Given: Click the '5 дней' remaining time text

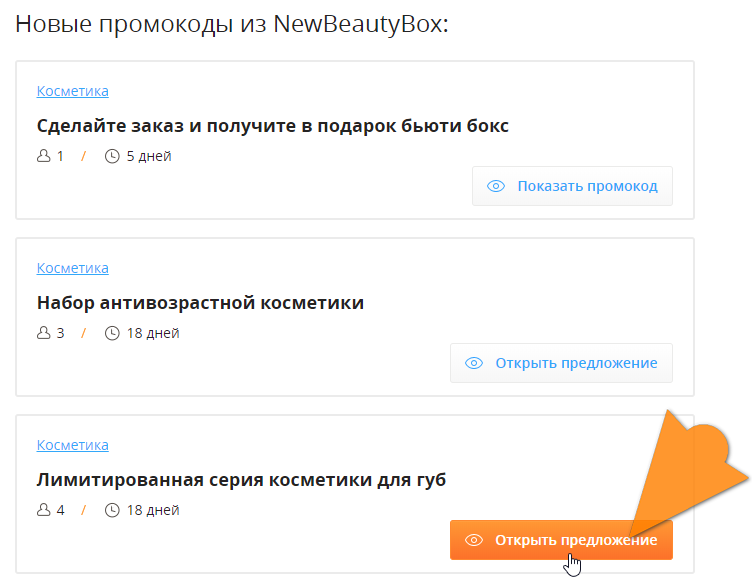Looking at the screenshot, I should [x=149, y=156].
